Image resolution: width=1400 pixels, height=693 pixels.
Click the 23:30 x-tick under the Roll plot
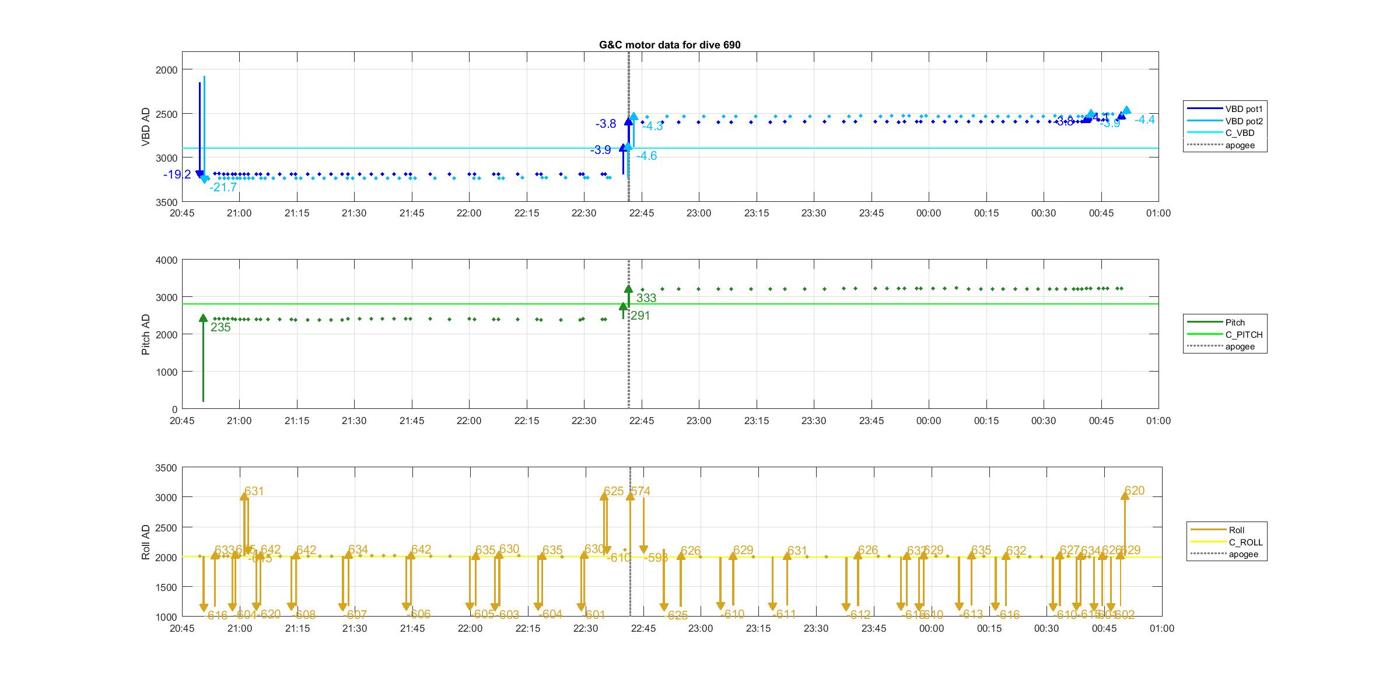point(816,628)
